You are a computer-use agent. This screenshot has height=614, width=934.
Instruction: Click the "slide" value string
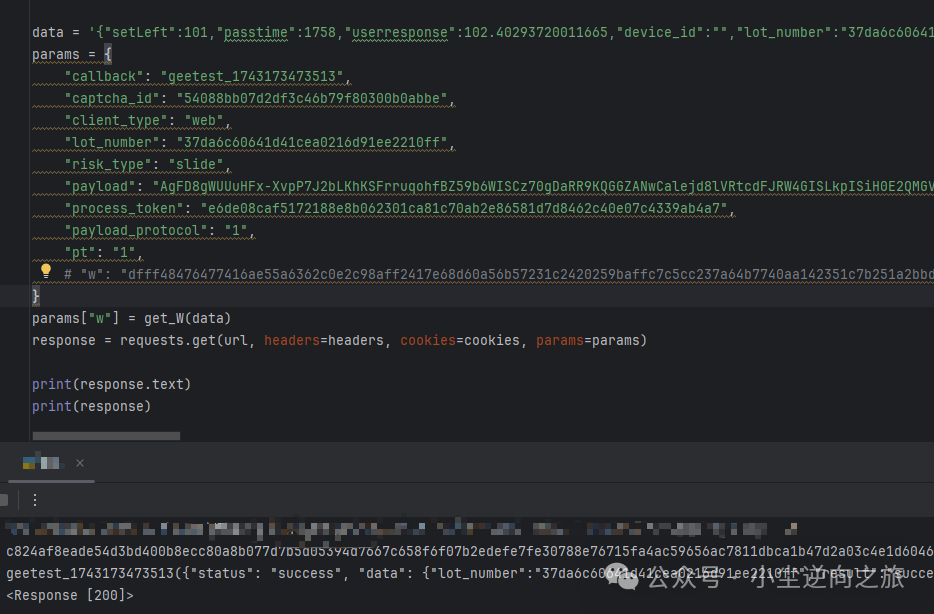click(x=196, y=164)
